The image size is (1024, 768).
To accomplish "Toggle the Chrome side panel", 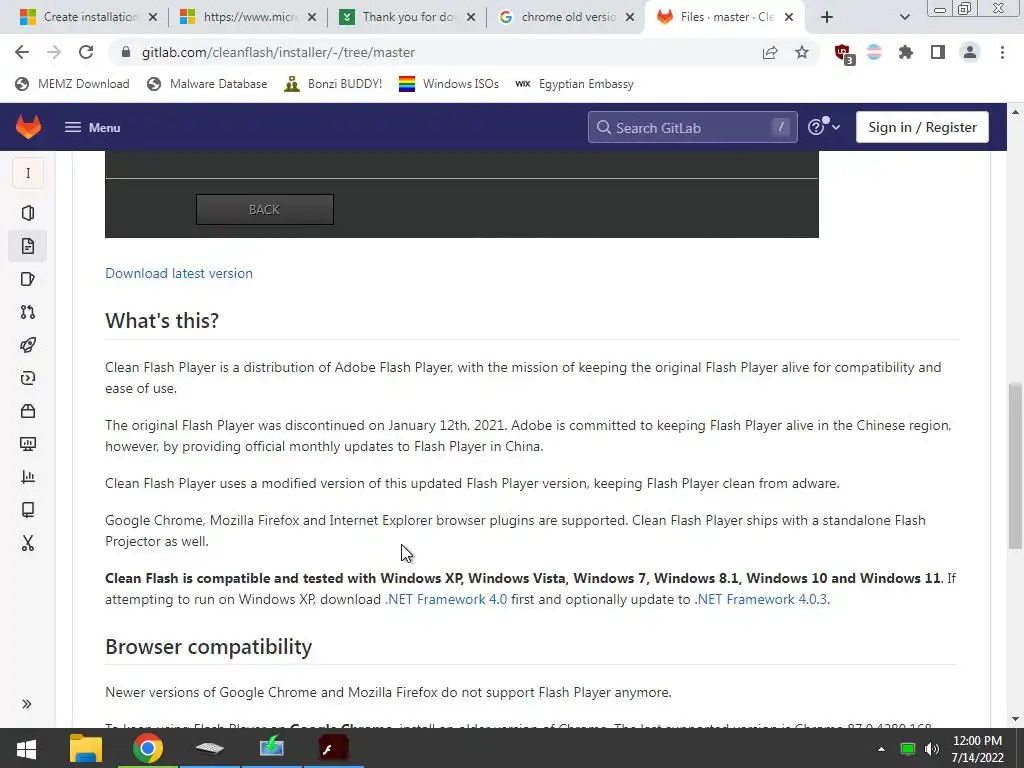I will 938,52.
